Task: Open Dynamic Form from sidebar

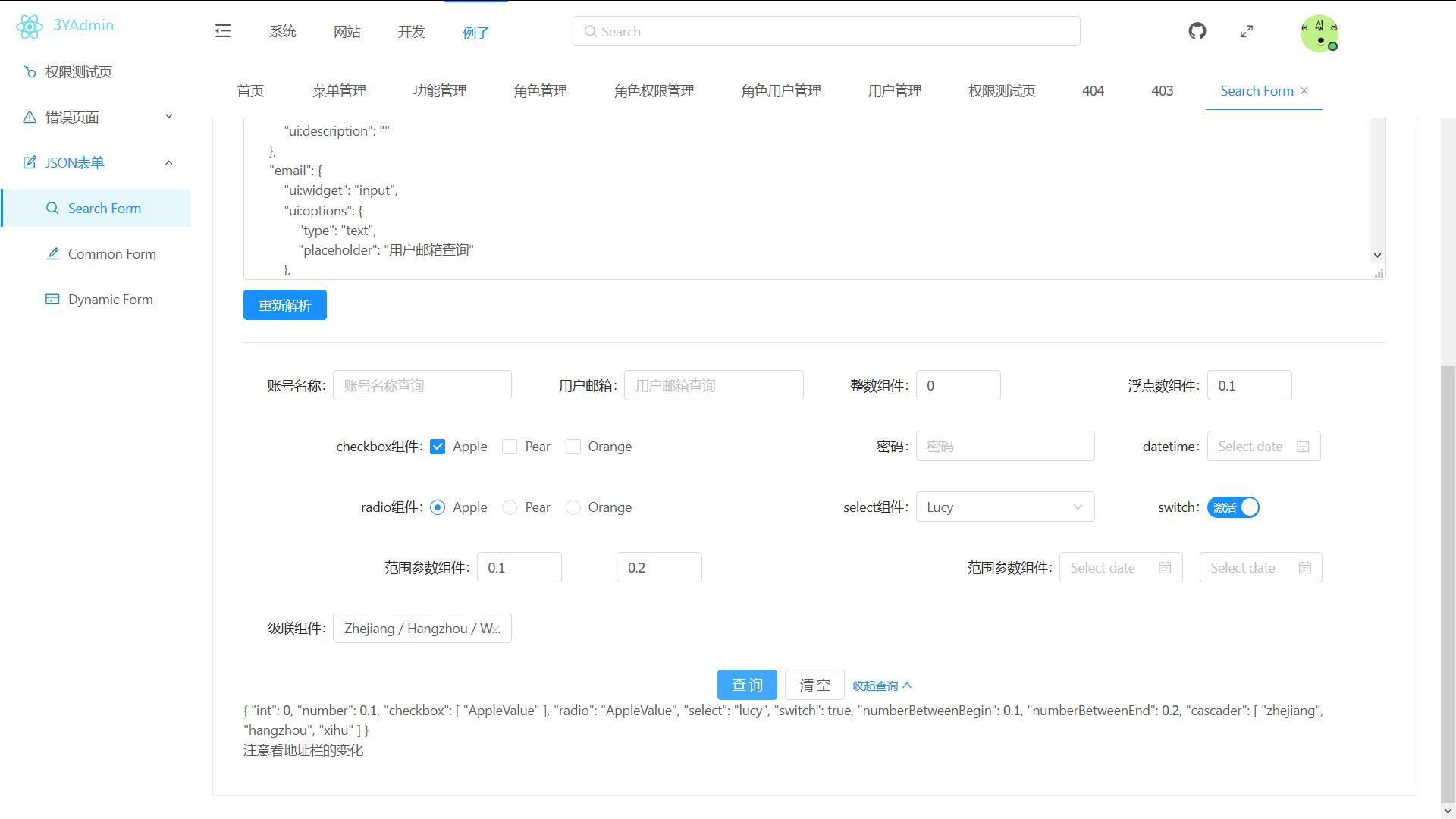Action: pos(110,300)
